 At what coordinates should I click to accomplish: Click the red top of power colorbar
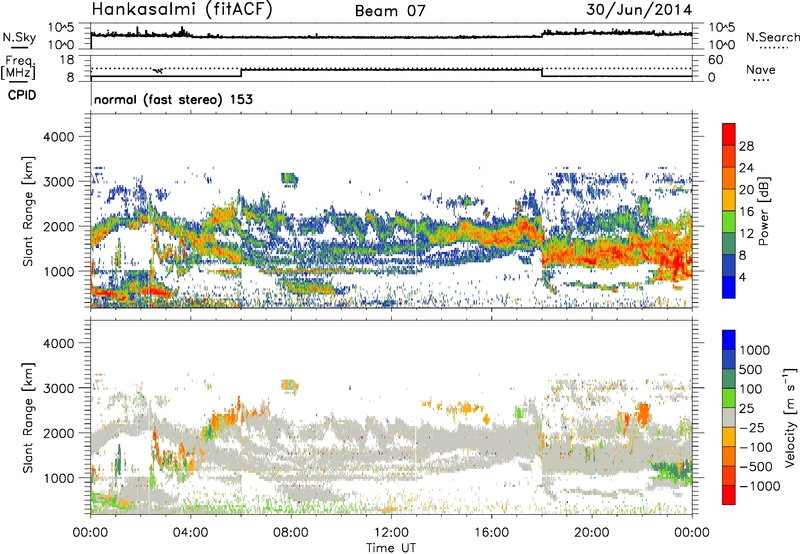729,134
